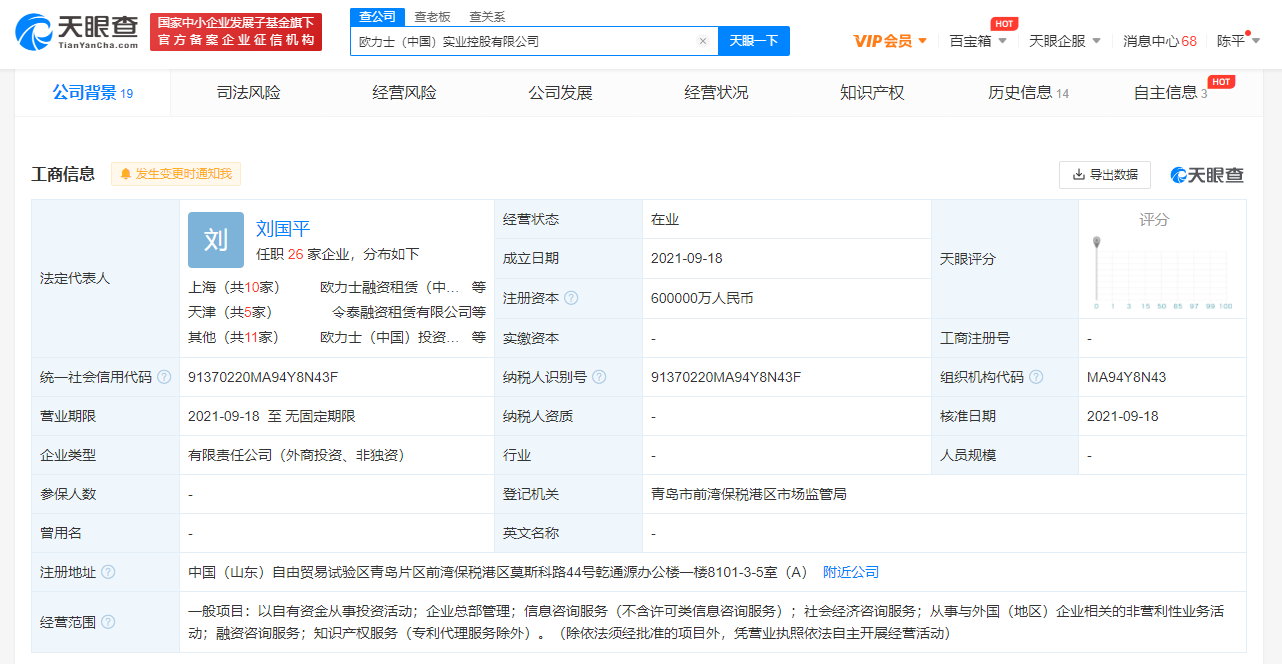Enable 发生变更时通知我 change notification
Image resolution: width=1282 pixels, height=664 pixels.
pos(176,174)
